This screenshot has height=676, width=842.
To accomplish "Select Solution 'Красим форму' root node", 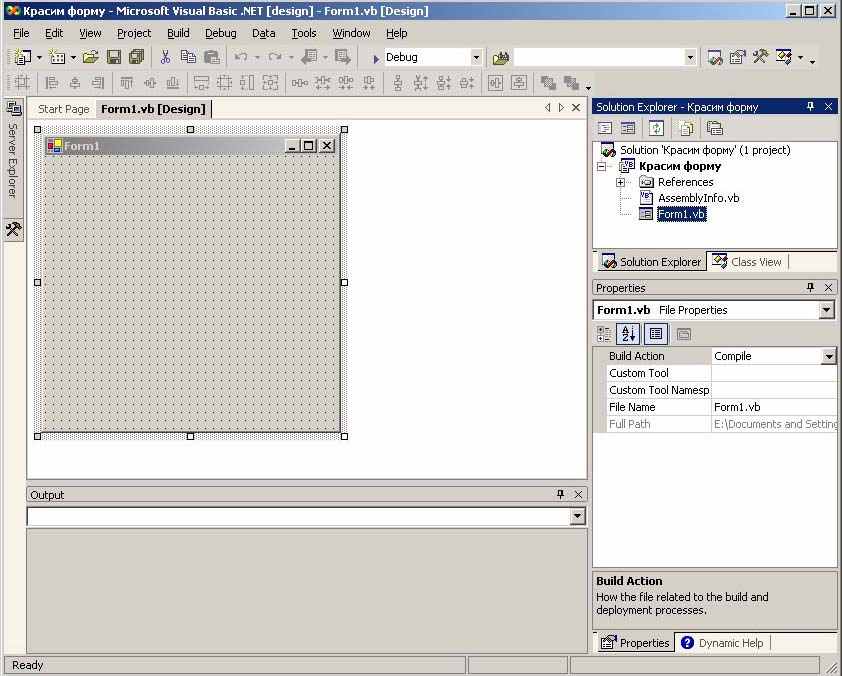I will (x=705, y=150).
